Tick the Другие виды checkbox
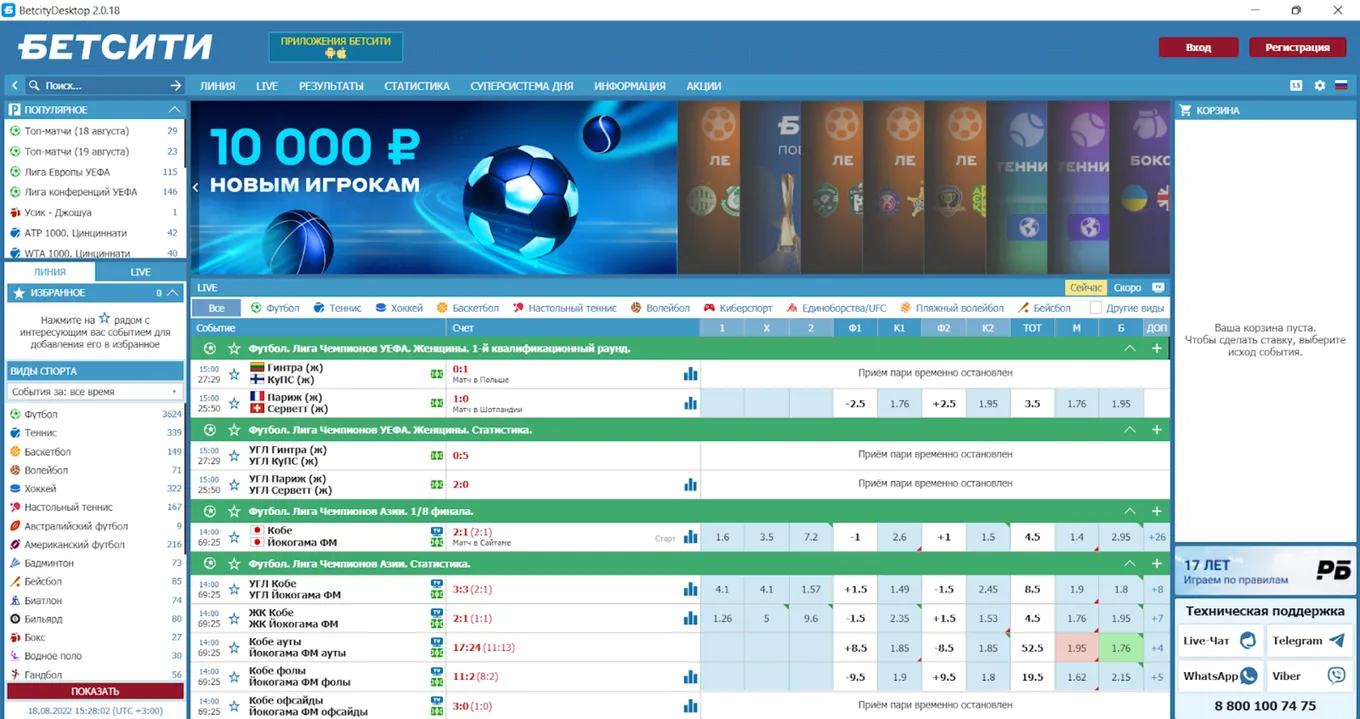Viewport: 1360px width, 719px height. click(1095, 308)
